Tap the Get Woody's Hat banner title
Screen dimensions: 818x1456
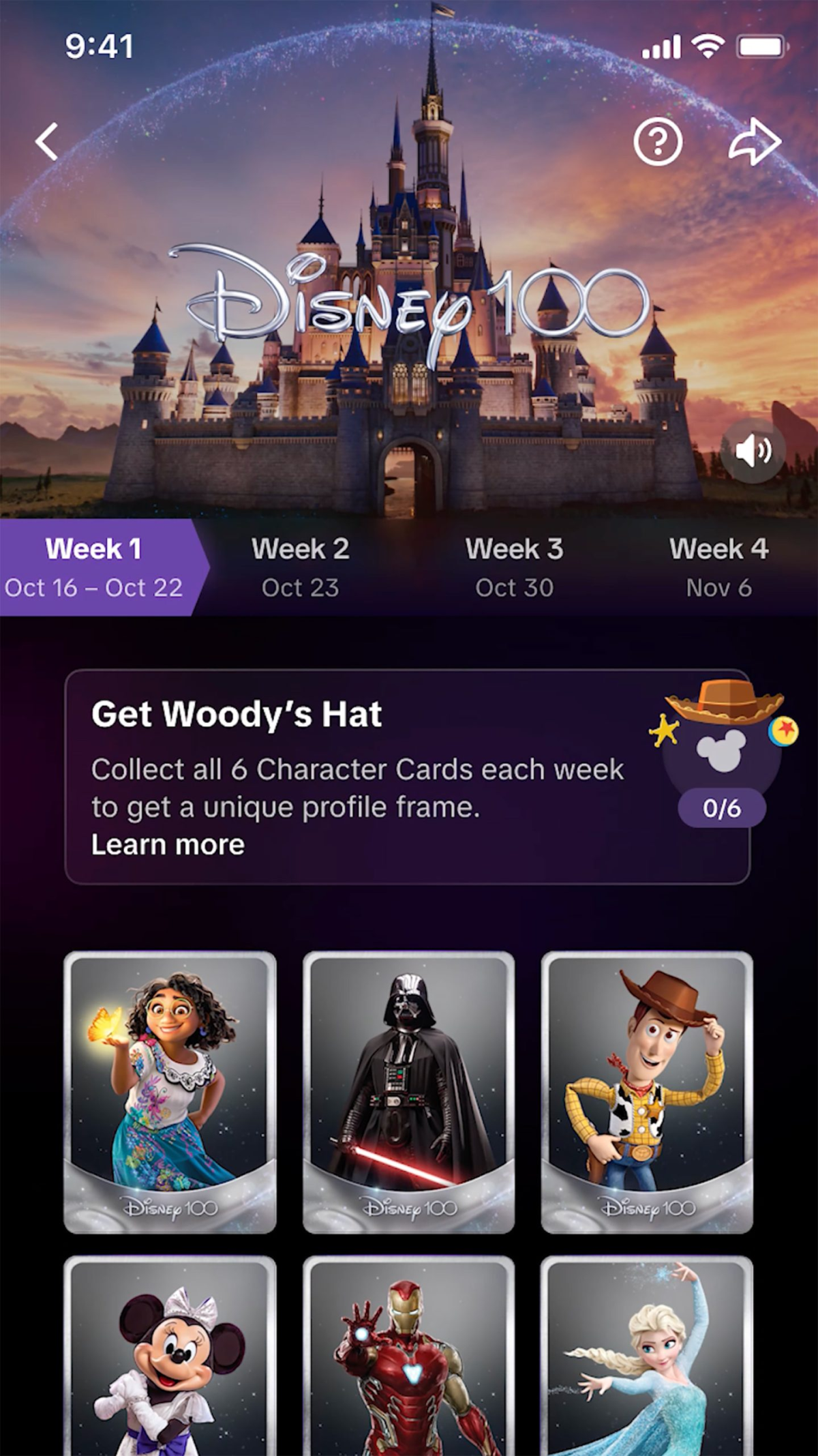tap(237, 715)
